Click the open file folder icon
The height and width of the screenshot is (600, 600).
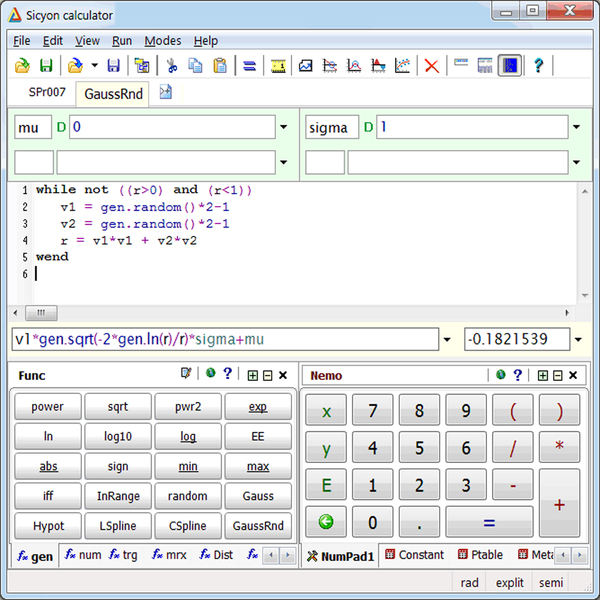tap(22, 65)
